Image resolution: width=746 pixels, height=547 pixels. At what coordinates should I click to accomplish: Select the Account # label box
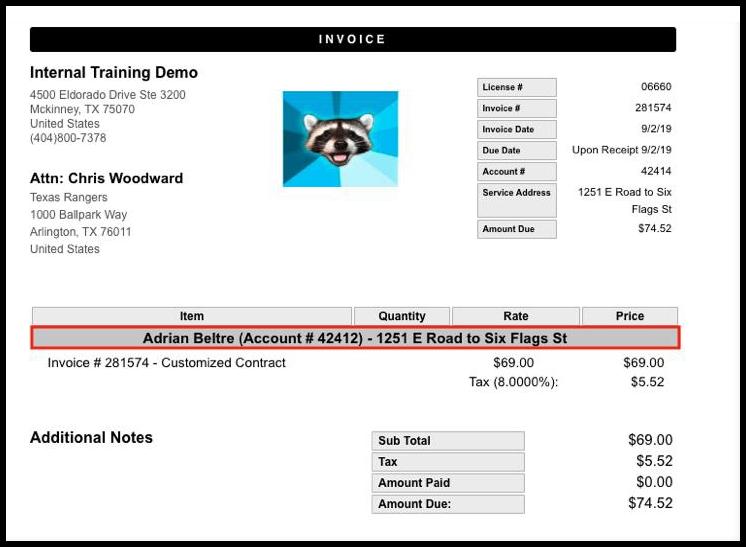(516, 171)
